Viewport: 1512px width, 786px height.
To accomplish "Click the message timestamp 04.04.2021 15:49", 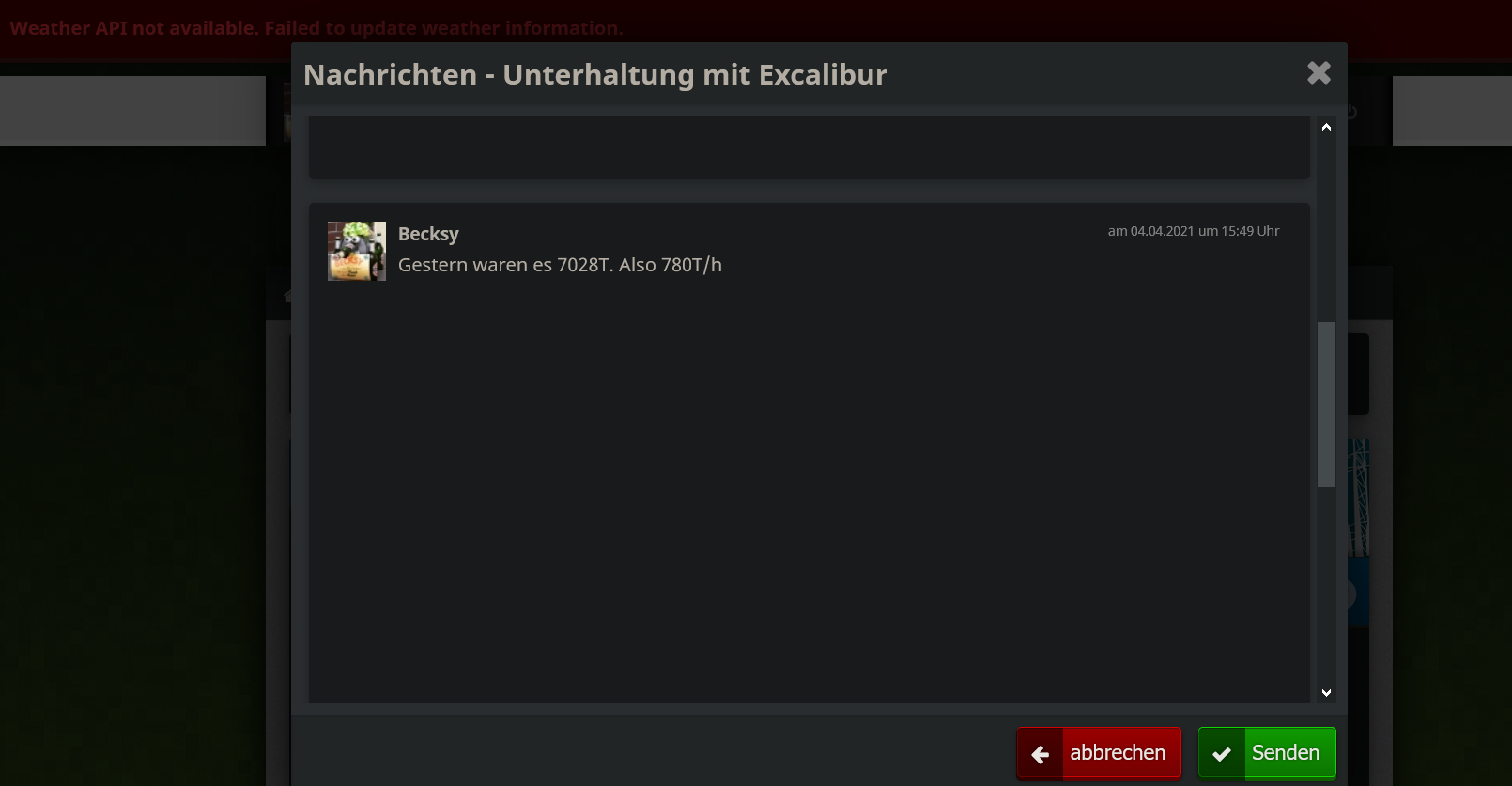I will [x=1193, y=231].
